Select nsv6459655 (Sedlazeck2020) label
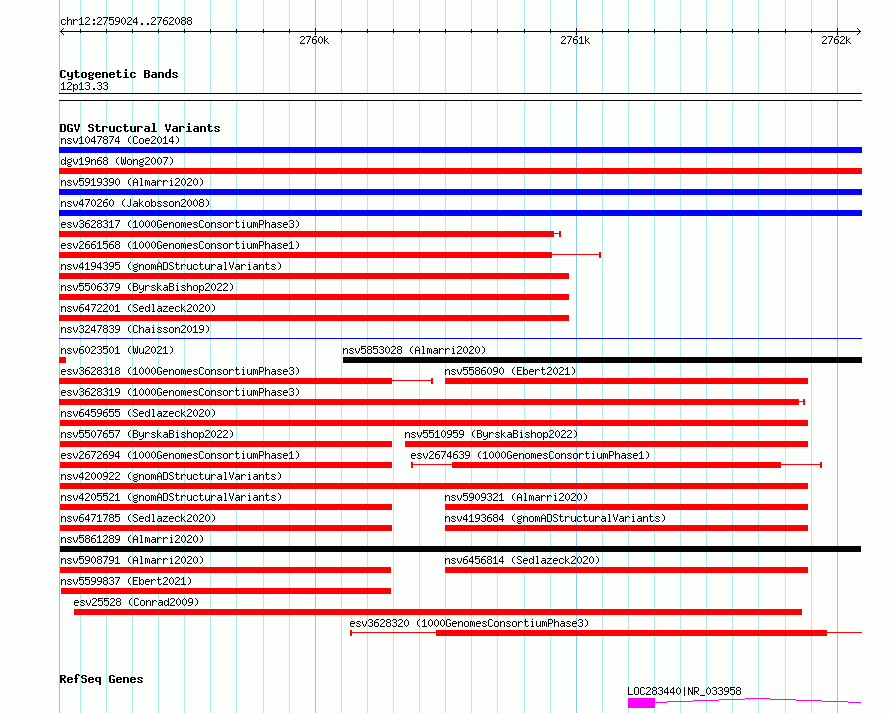Image resolution: width=890 pixels, height=713 pixels. (138, 413)
